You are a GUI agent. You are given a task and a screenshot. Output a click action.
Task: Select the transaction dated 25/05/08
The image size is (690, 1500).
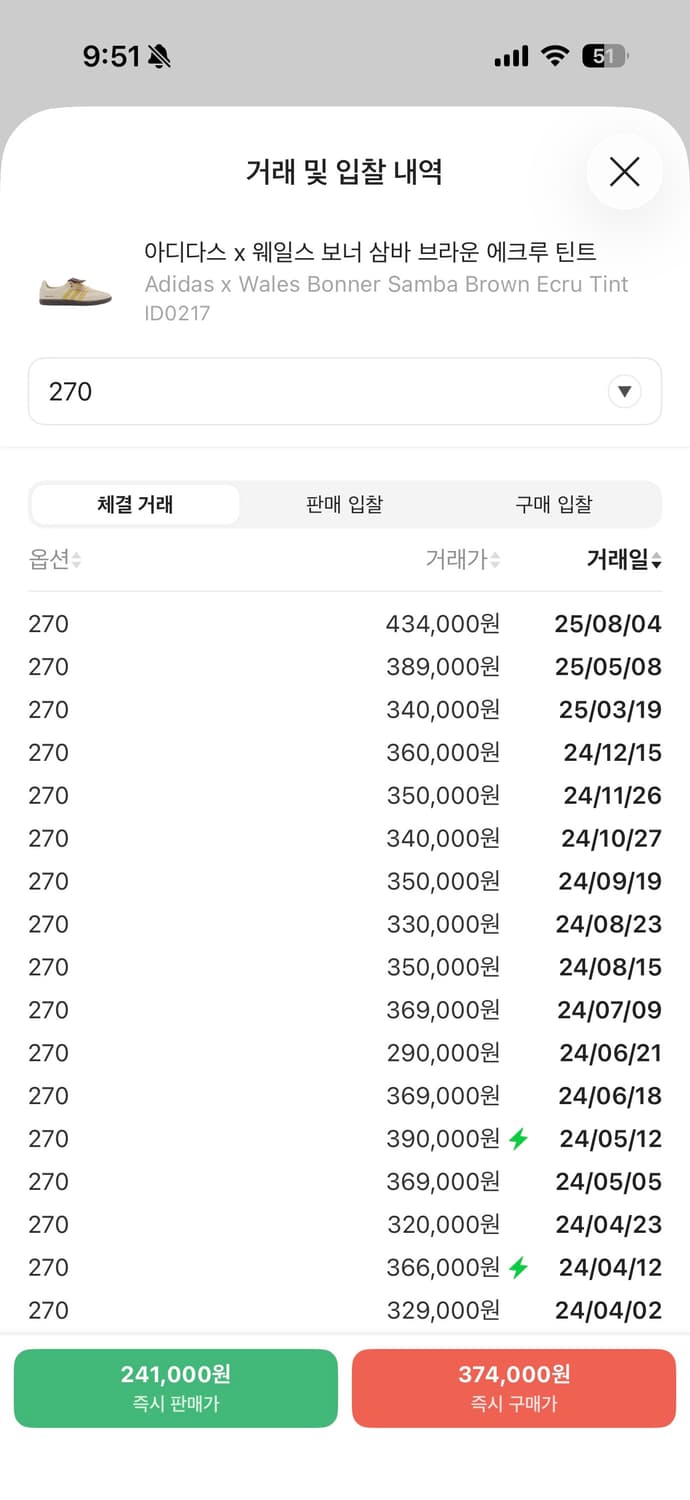[x=345, y=666]
